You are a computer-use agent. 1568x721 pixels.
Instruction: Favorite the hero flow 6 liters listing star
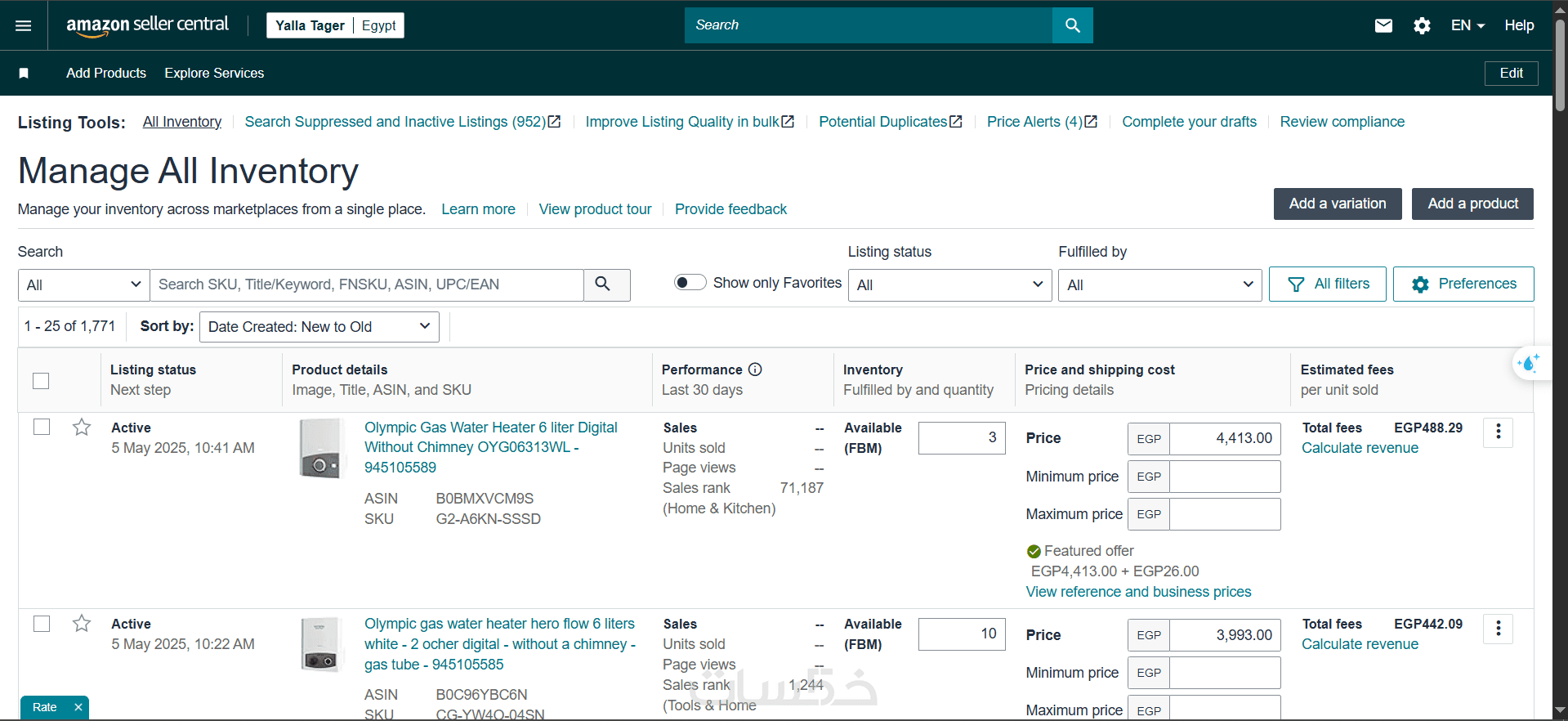click(x=82, y=624)
